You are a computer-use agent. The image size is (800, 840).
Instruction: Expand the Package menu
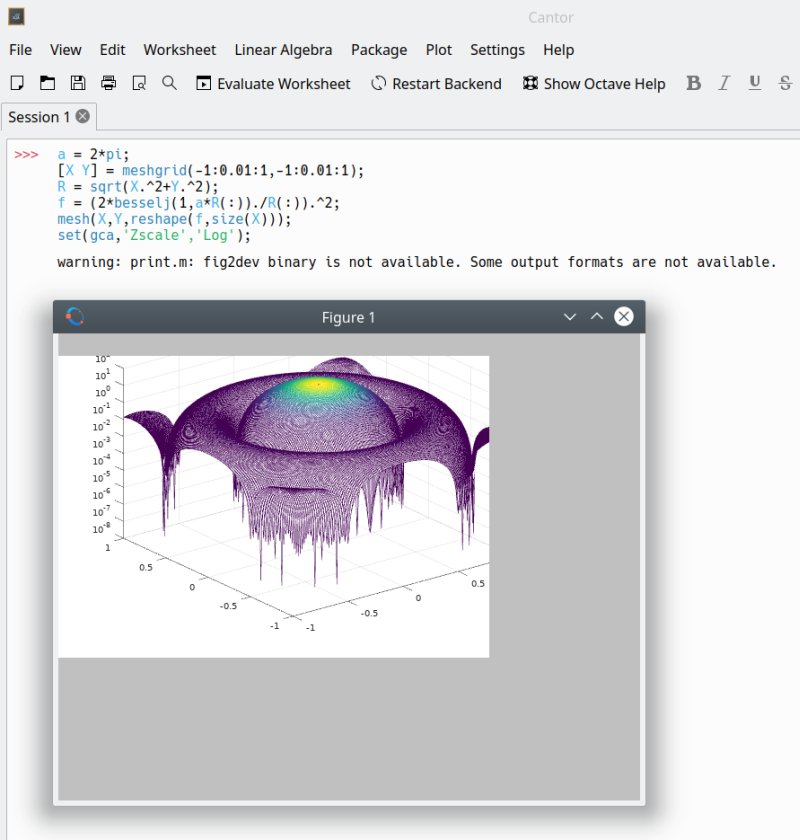click(379, 50)
